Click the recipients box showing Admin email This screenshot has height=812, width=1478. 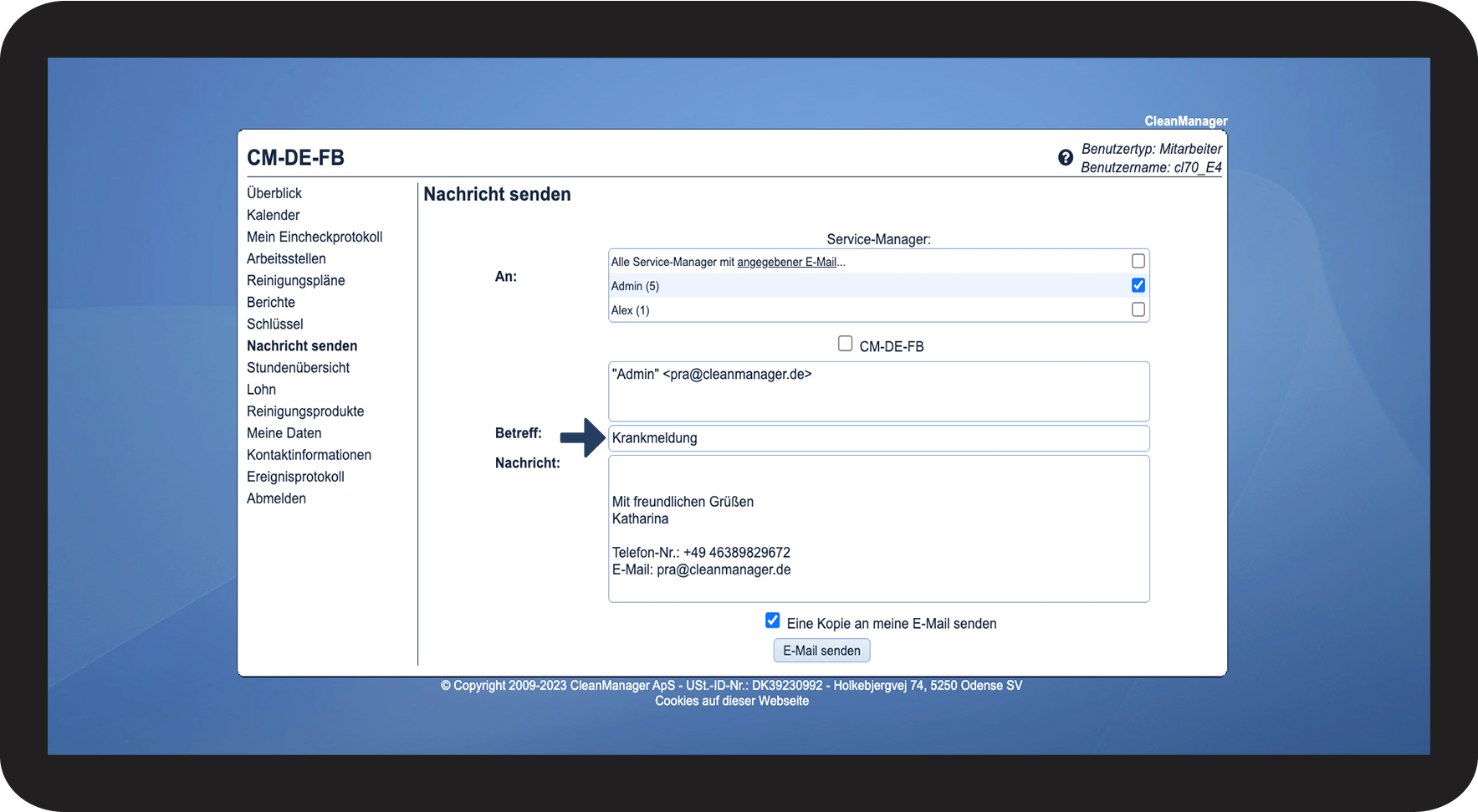point(879,391)
